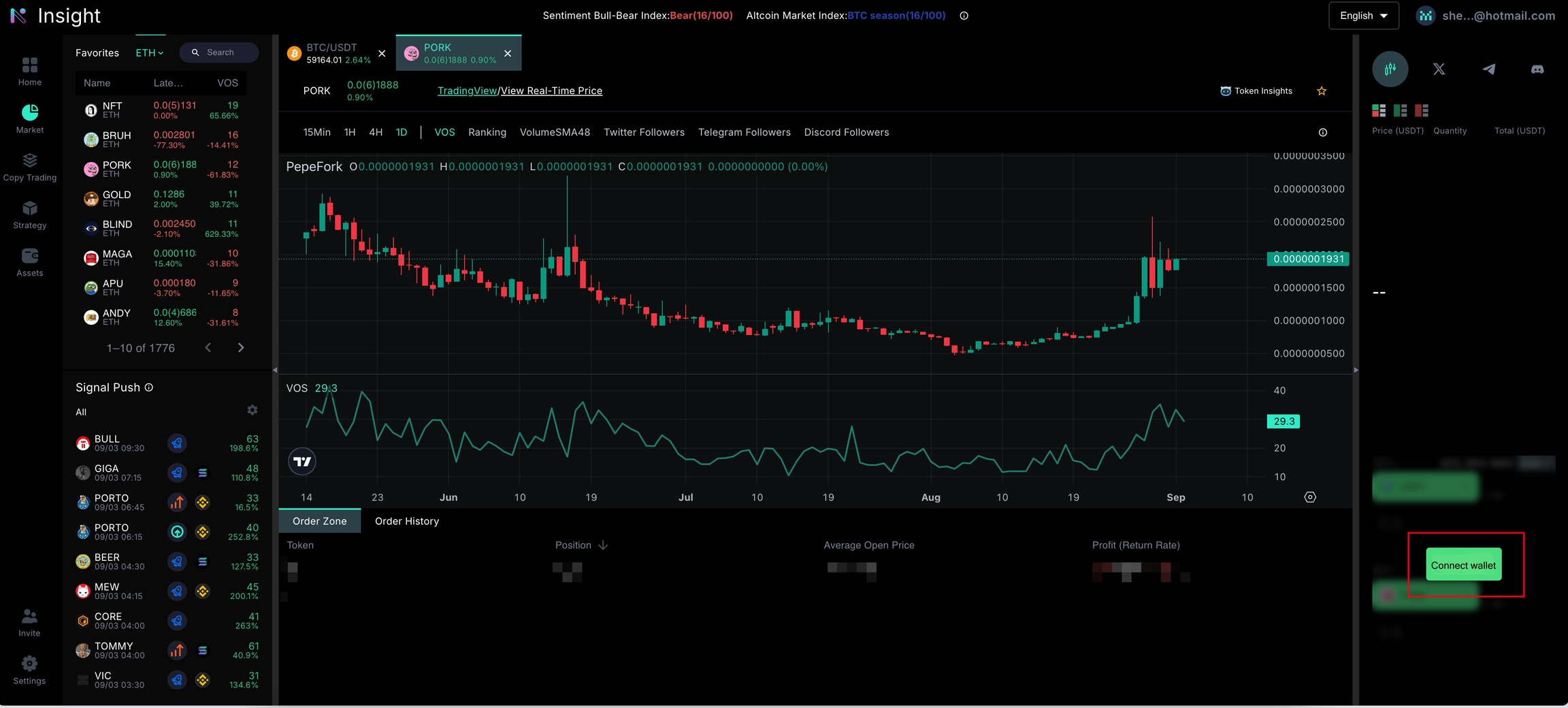Go to next page of token list

point(241,348)
